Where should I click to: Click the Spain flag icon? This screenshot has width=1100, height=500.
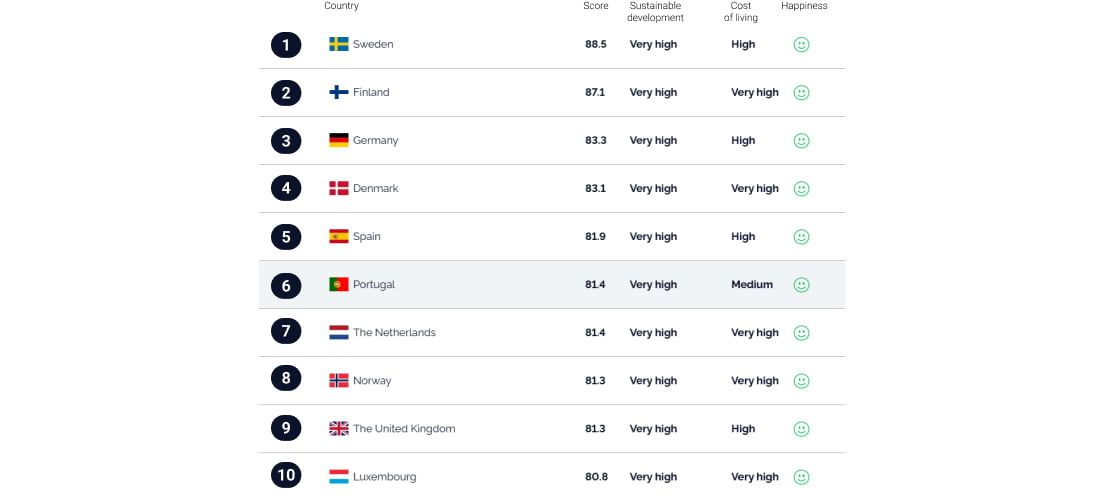[x=339, y=236]
